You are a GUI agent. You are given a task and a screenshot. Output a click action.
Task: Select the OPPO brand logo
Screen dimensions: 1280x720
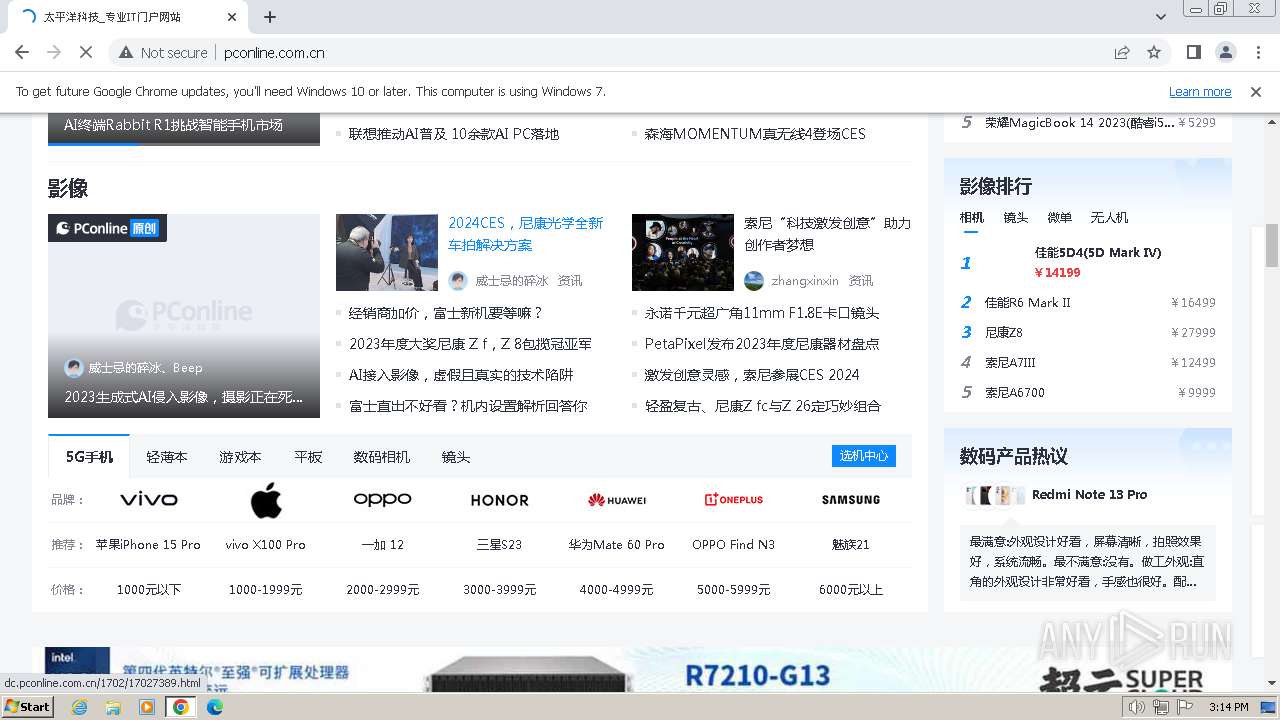pyautogui.click(x=383, y=499)
